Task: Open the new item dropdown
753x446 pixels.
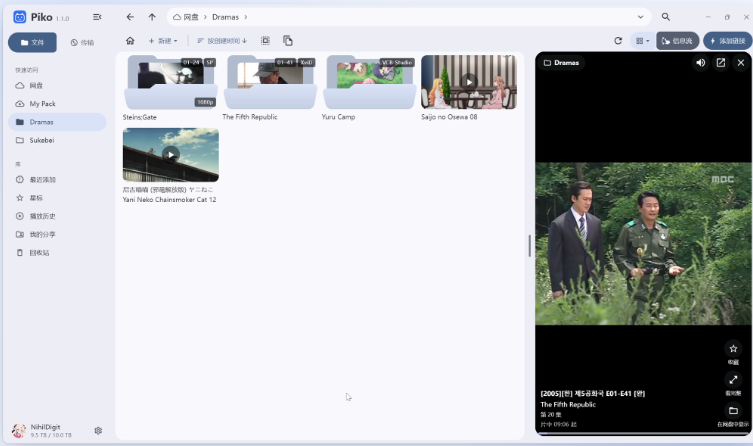Action: [x=163, y=41]
